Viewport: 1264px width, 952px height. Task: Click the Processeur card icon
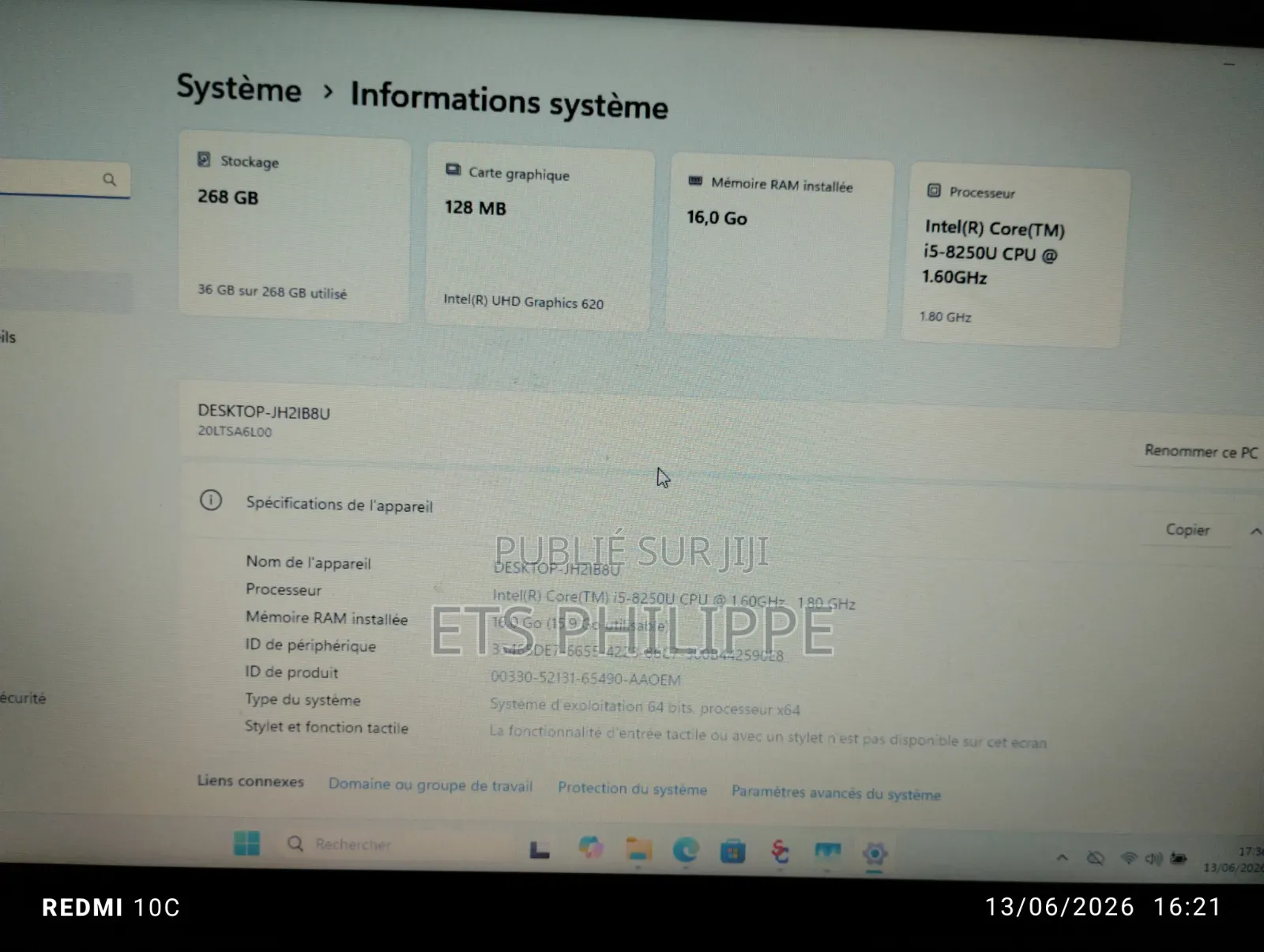[934, 190]
